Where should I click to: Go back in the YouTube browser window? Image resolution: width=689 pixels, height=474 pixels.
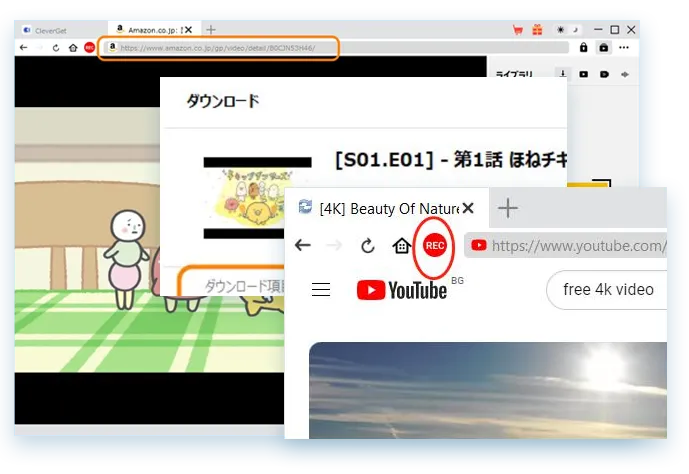[303, 245]
